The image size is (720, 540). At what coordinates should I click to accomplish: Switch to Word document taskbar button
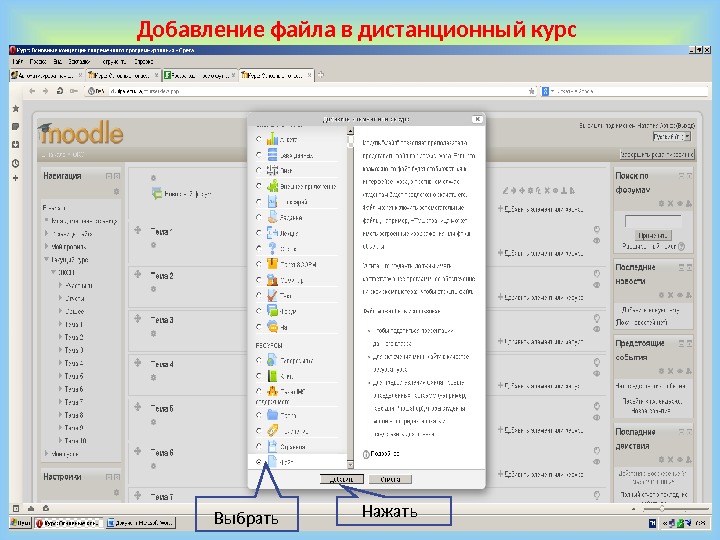tap(141, 523)
